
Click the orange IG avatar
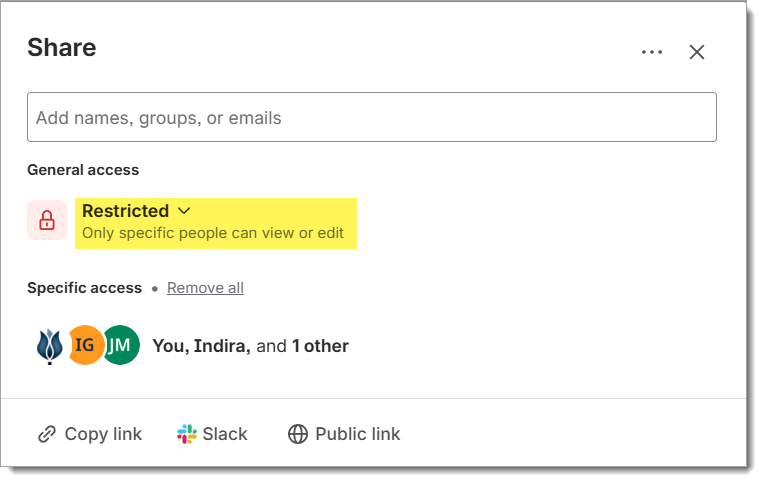pos(85,345)
